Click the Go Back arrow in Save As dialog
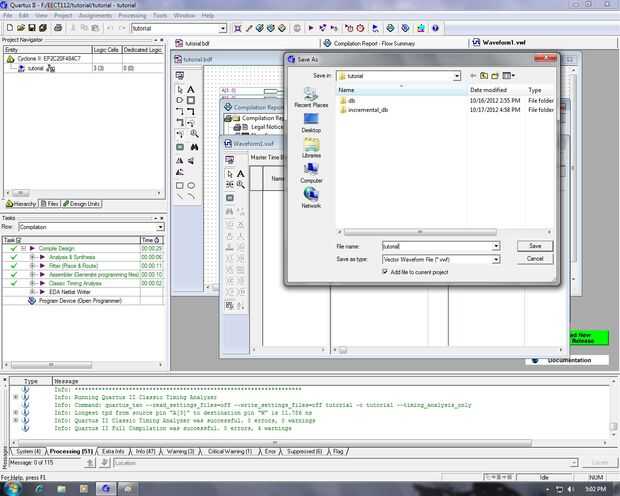The width and height of the screenshot is (620, 496). click(x=473, y=76)
